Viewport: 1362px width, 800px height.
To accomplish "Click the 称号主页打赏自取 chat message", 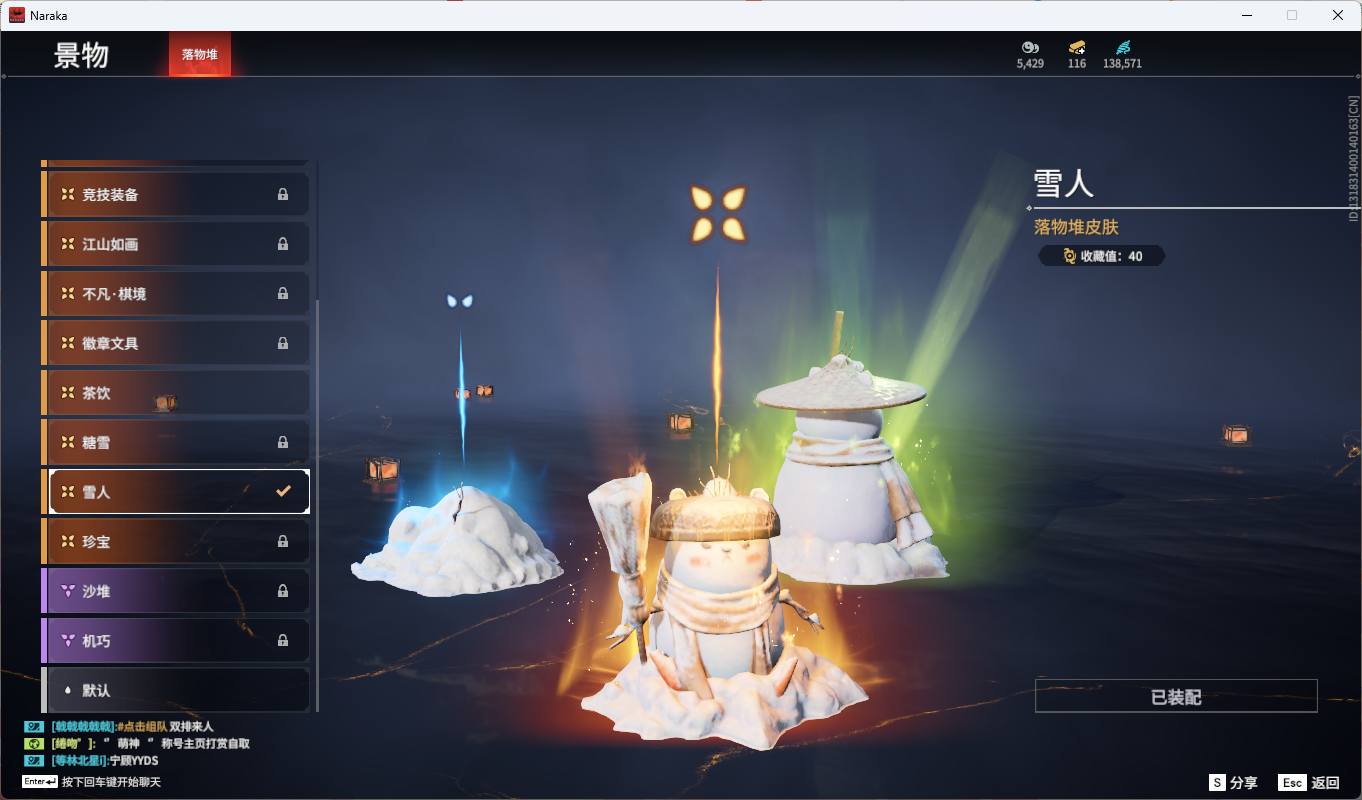I will pyautogui.click(x=205, y=744).
